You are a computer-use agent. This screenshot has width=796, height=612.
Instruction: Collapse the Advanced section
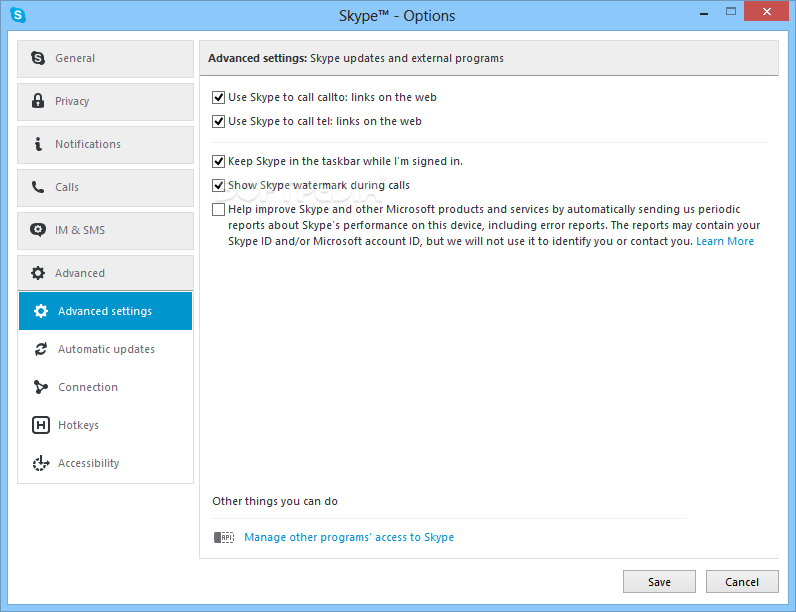click(106, 273)
